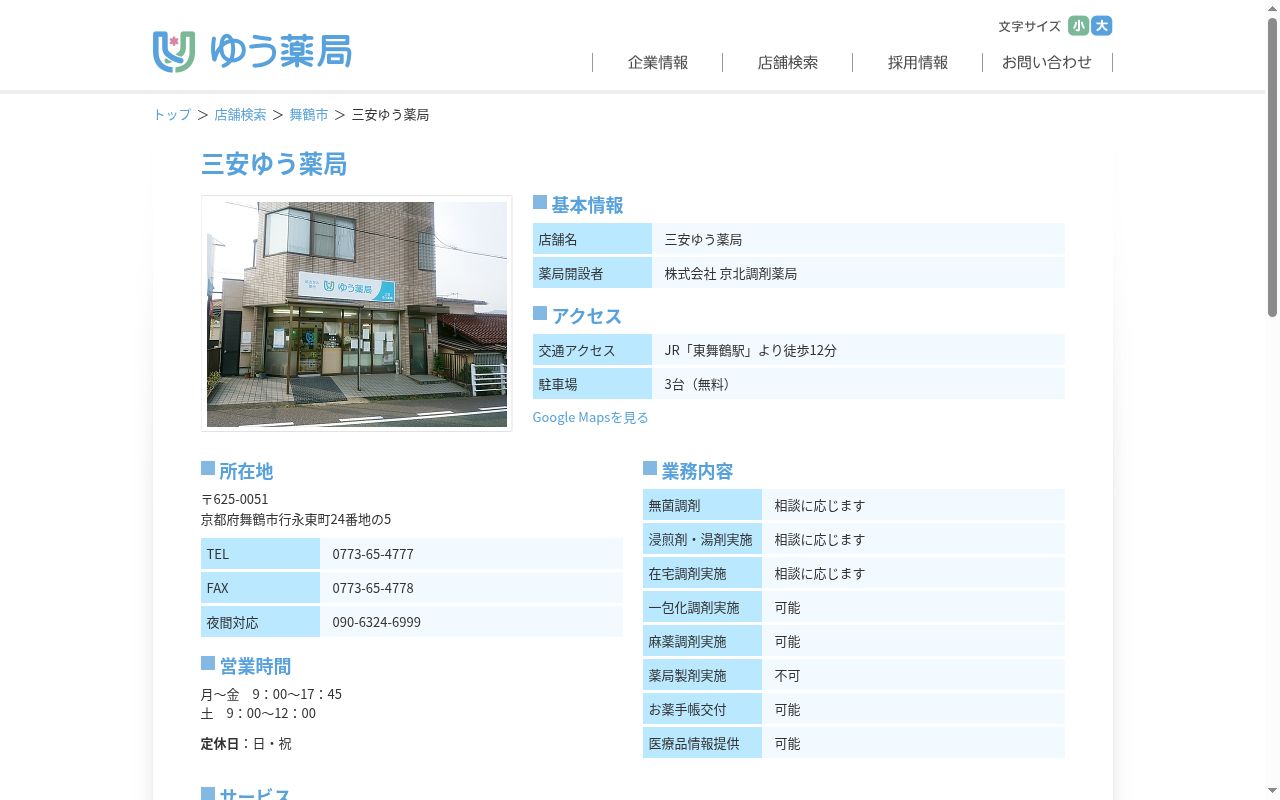This screenshot has height=800, width=1280.
Task: Click the アクセス section heading
Action: 587,316
